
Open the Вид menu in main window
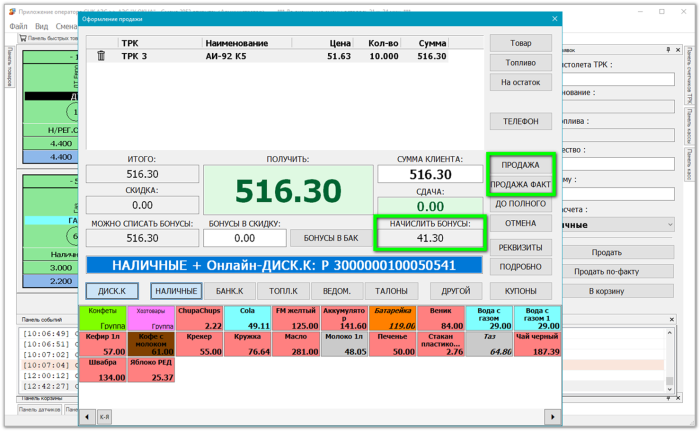[x=42, y=26]
